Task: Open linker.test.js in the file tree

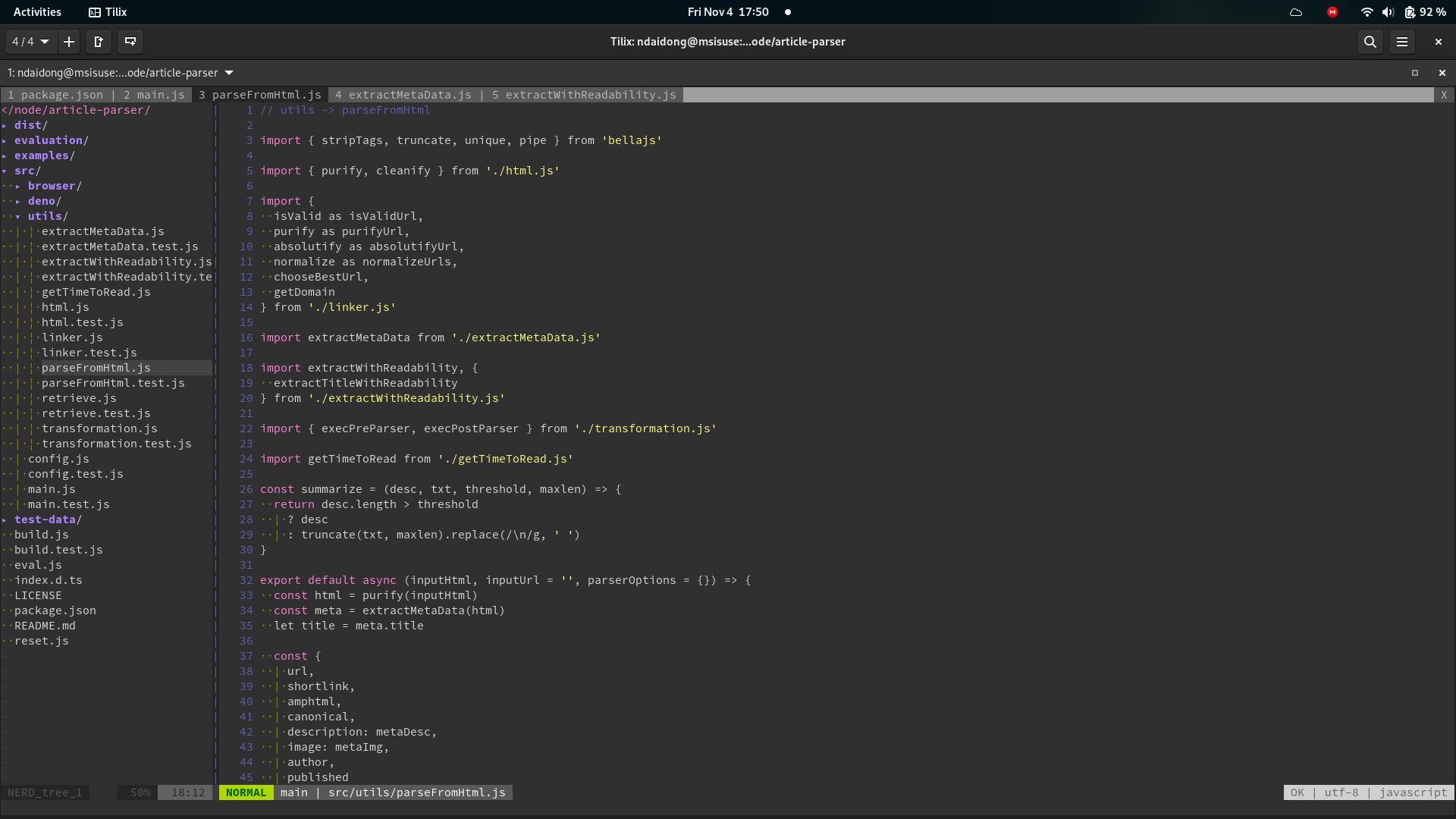Action: 89,353
